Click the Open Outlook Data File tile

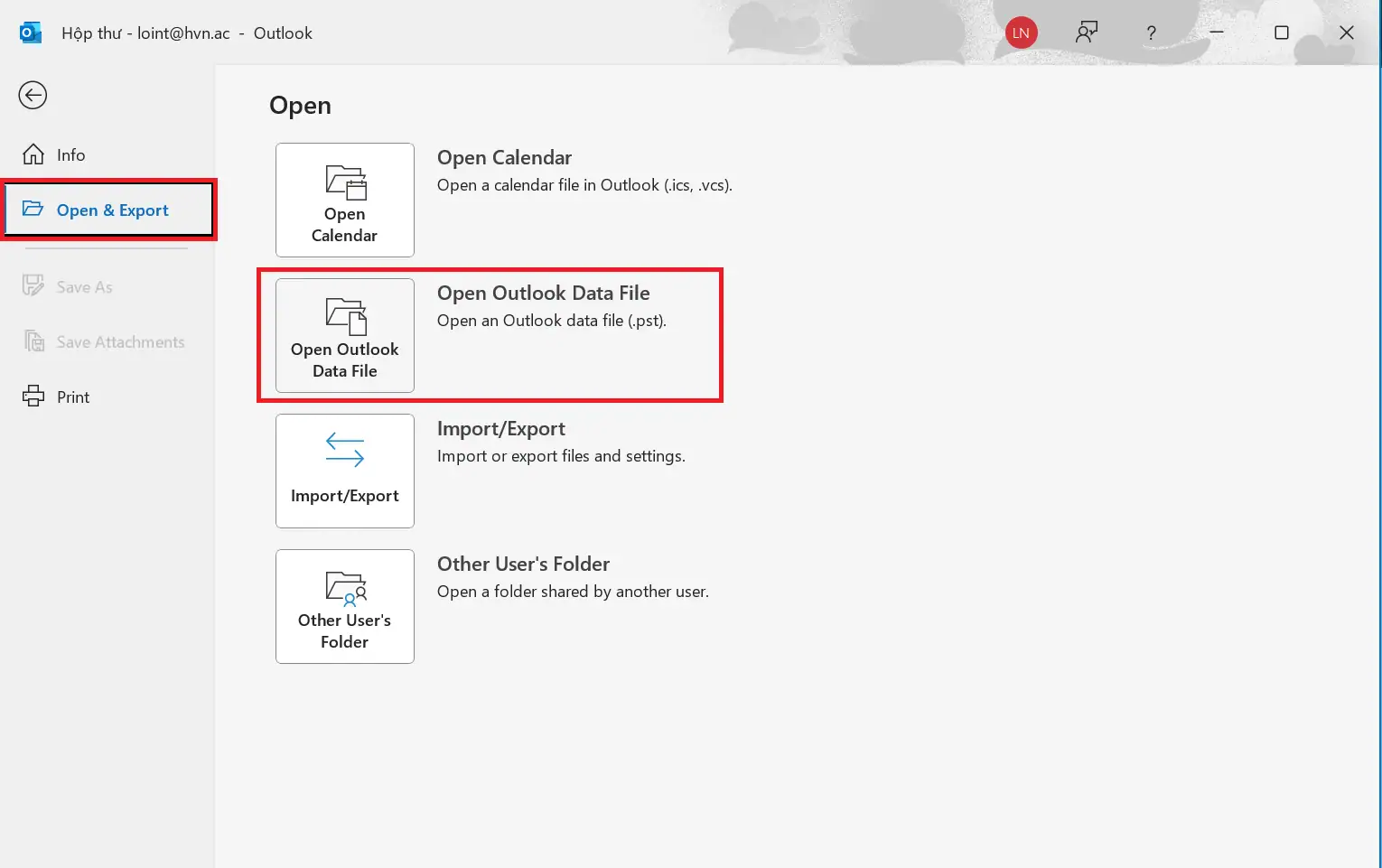point(345,335)
